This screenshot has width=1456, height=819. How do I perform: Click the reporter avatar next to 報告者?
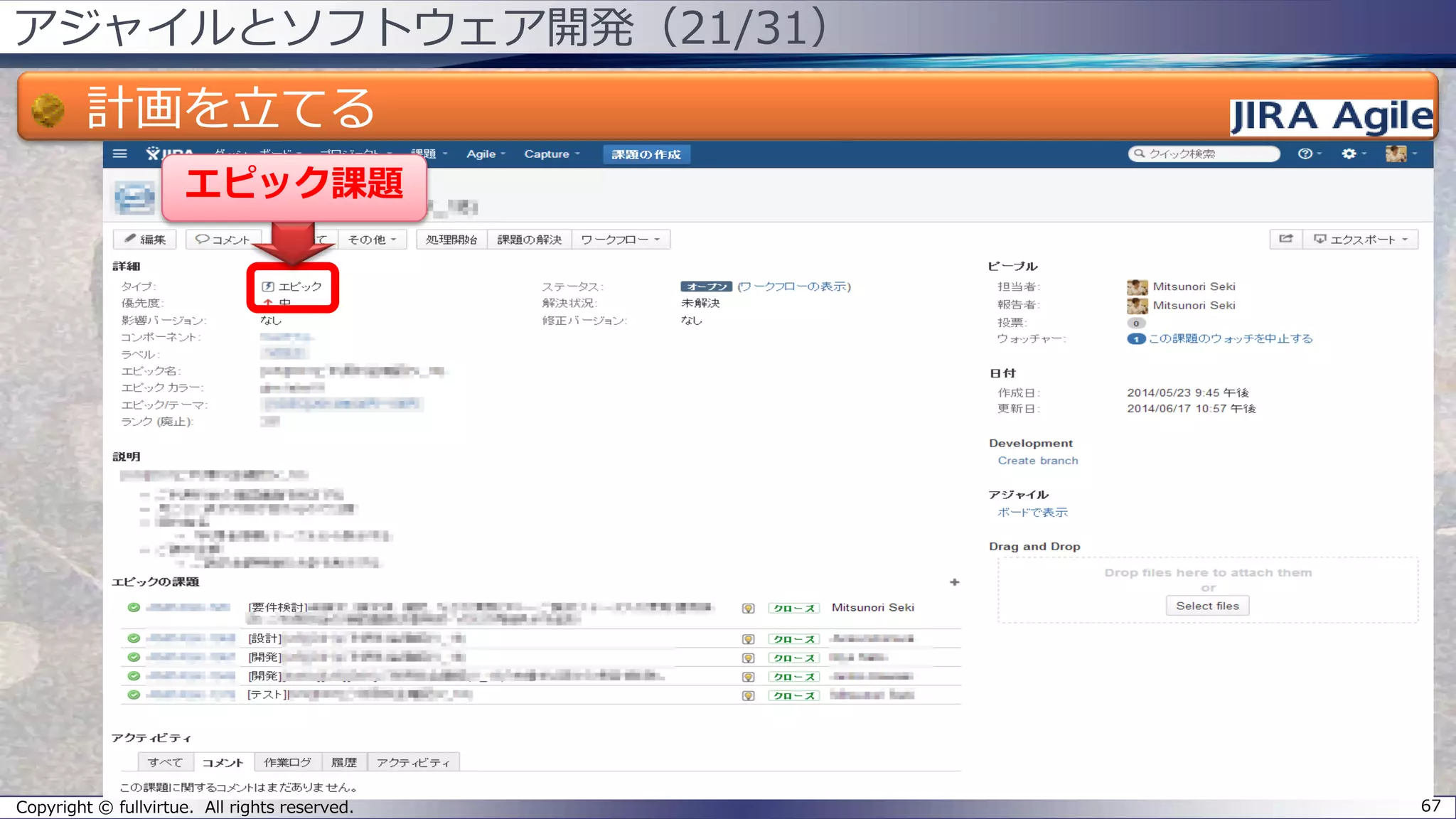(1137, 306)
